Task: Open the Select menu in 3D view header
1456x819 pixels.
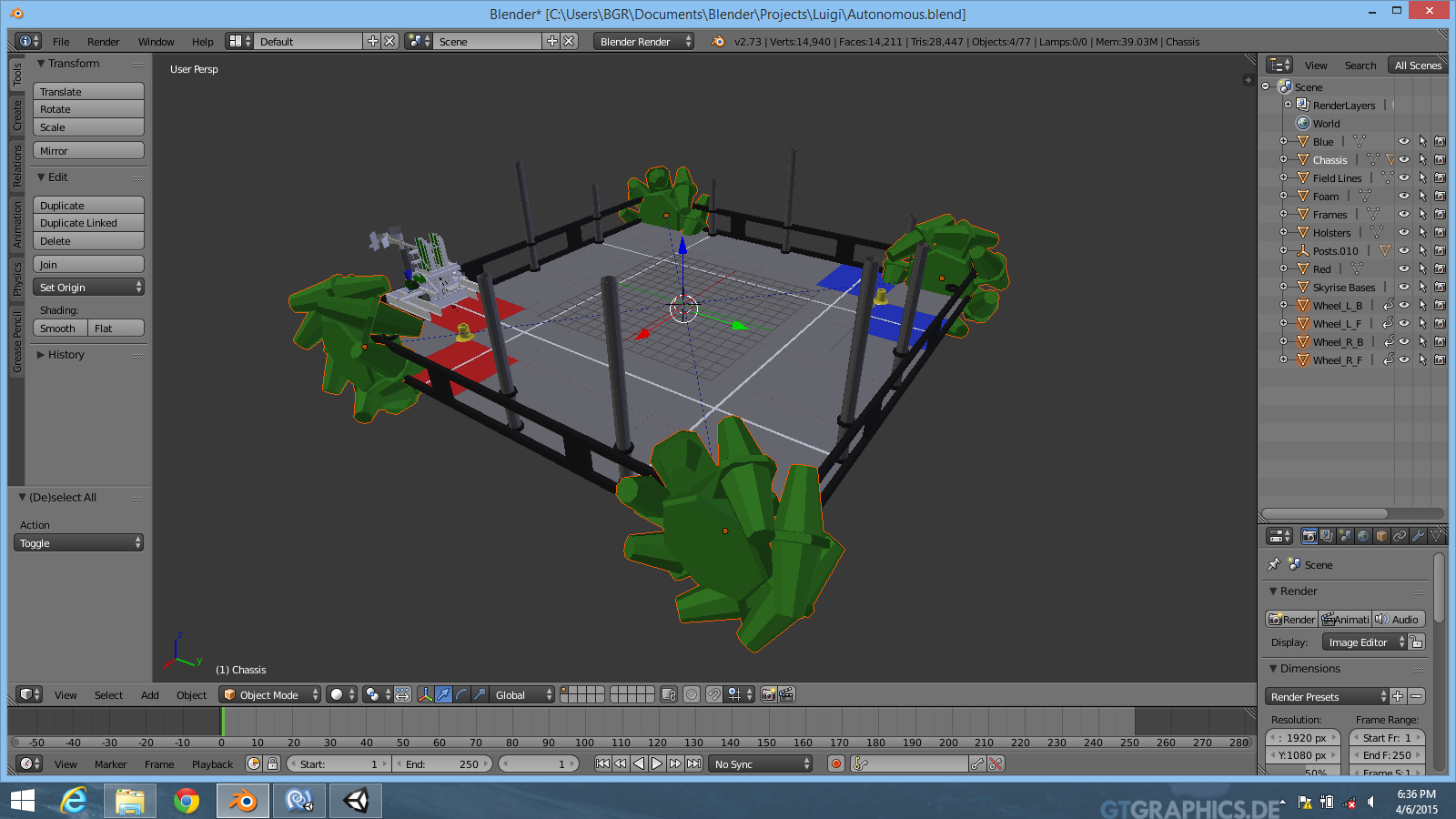Action: [108, 694]
